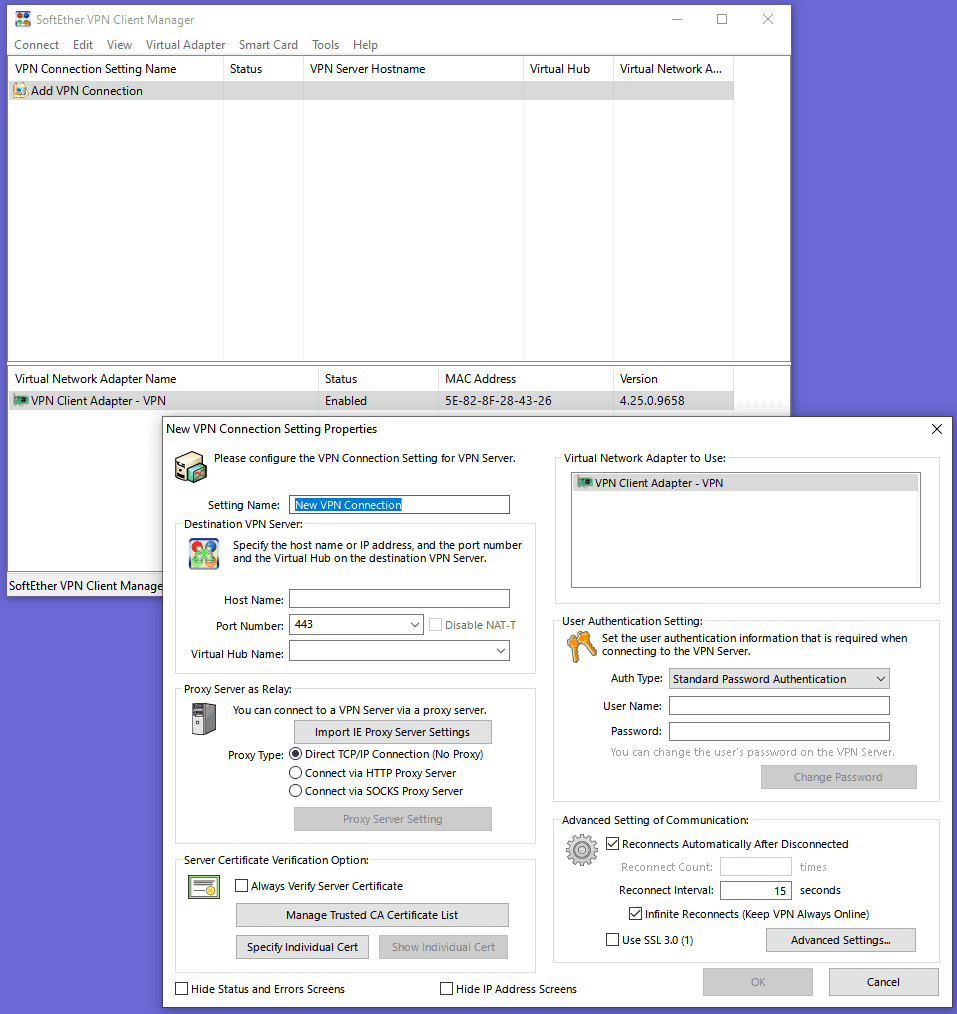Click the Version column header
The image size is (957, 1014).
pos(673,378)
